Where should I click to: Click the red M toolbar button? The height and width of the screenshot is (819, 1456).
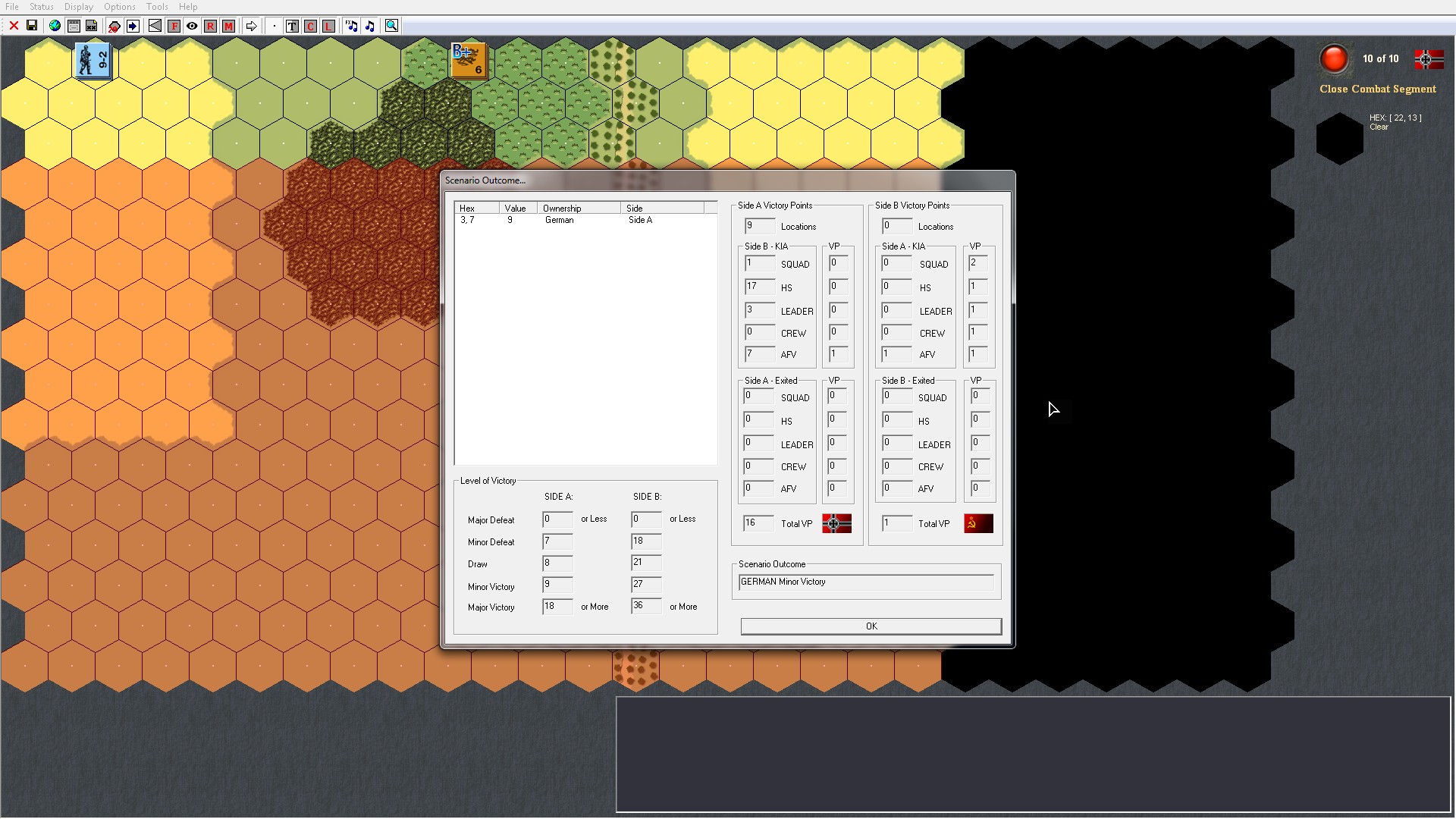[228, 26]
